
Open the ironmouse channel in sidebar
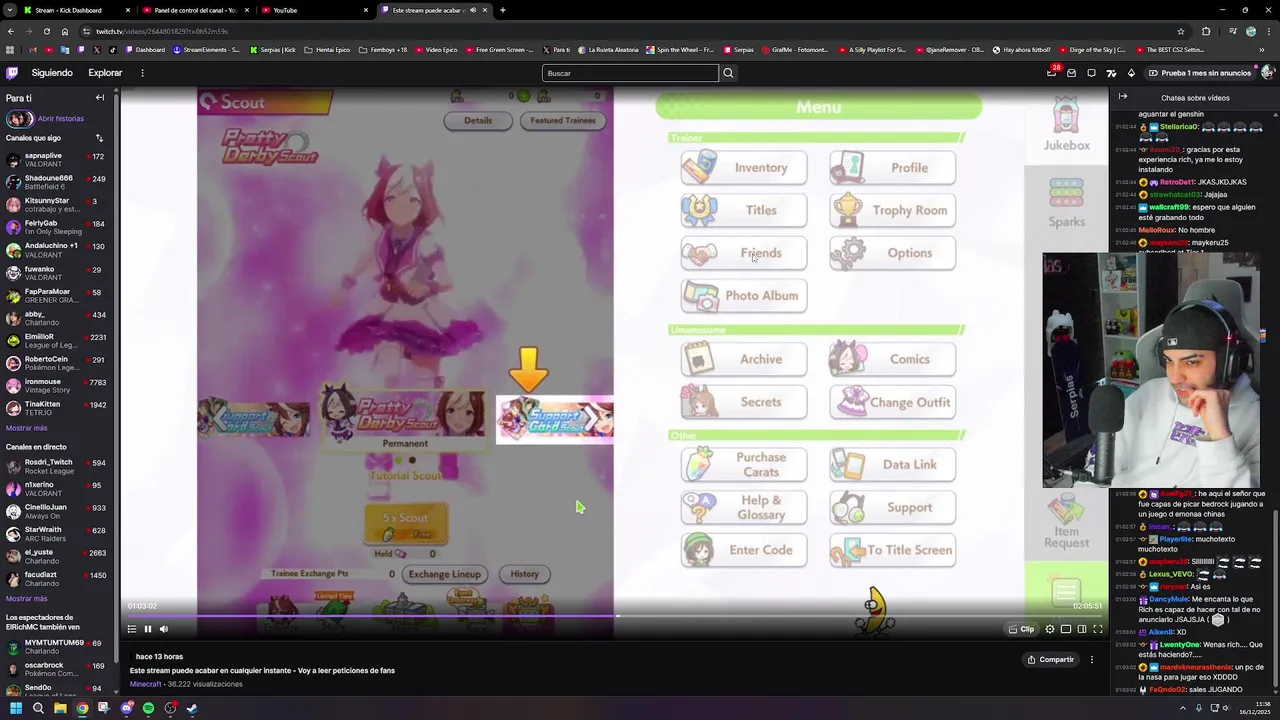click(x=58, y=386)
